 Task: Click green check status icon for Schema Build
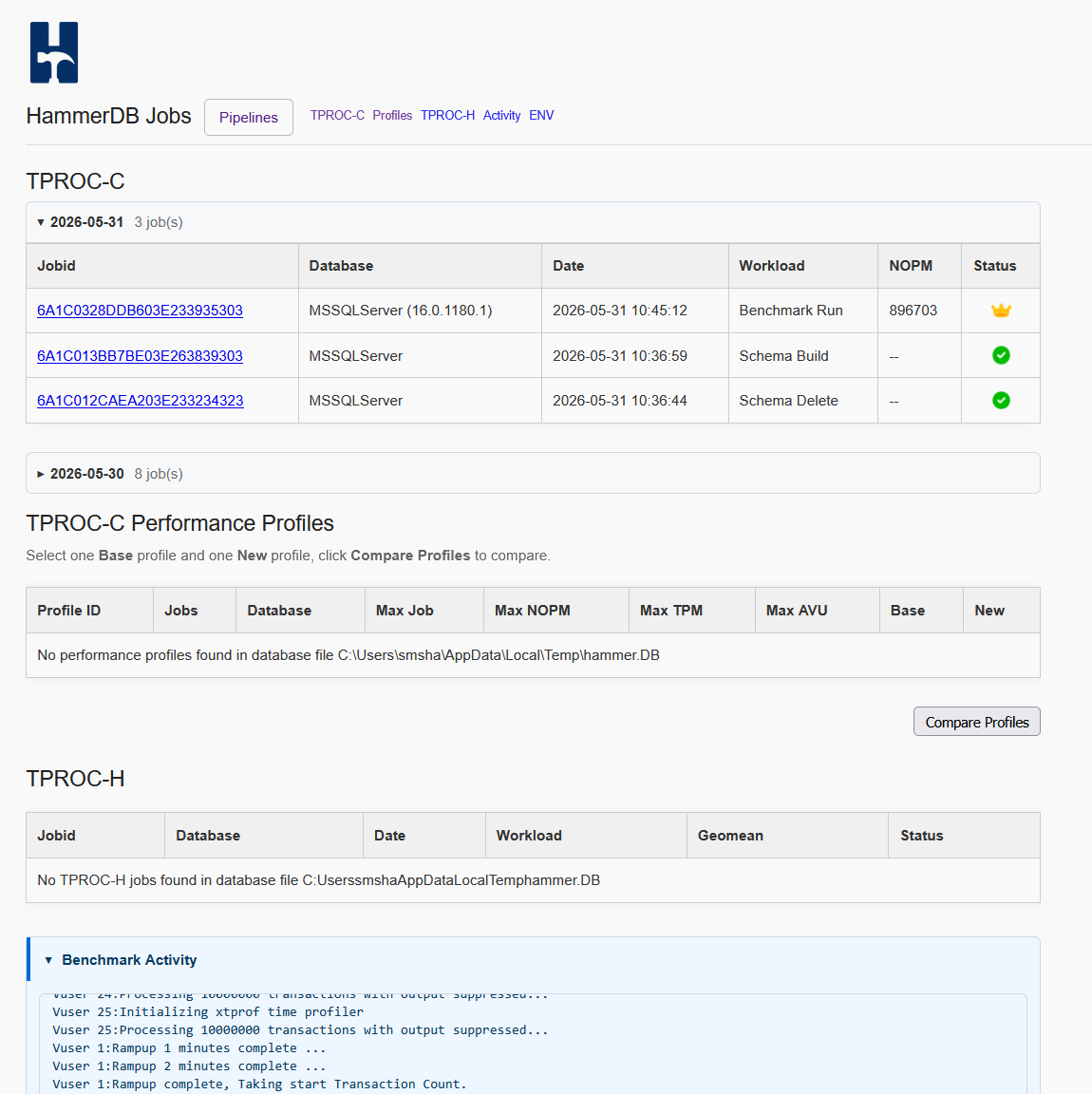tap(1001, 356)
